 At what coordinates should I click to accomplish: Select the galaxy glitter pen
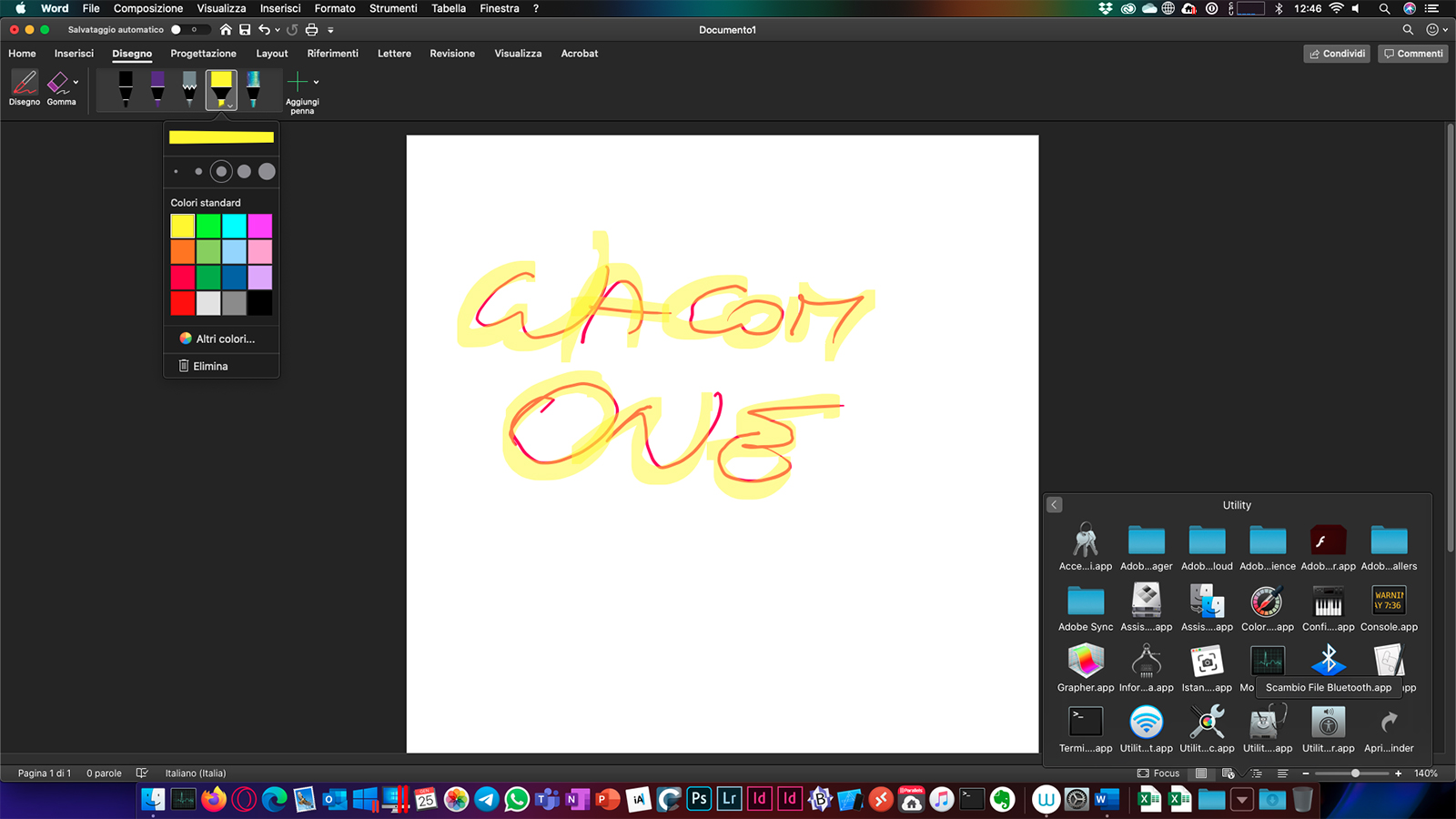click(x=253, y=89)
